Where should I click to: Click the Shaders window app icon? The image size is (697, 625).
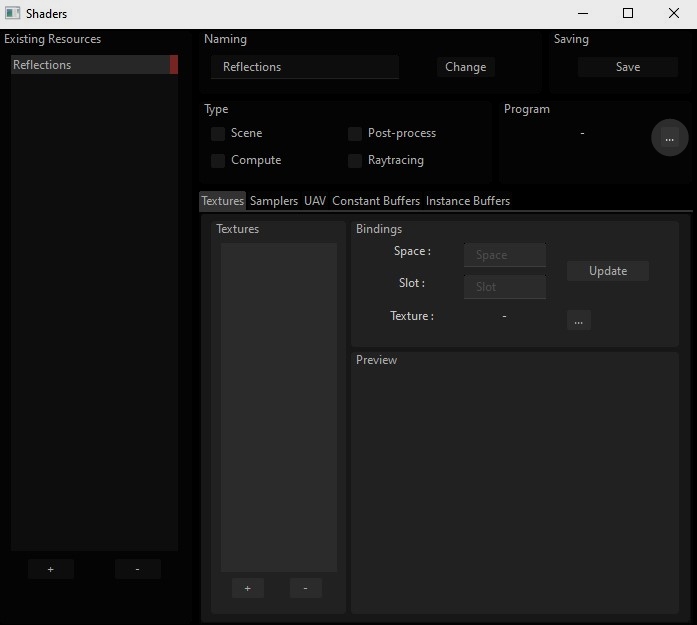tap(12, 13)
